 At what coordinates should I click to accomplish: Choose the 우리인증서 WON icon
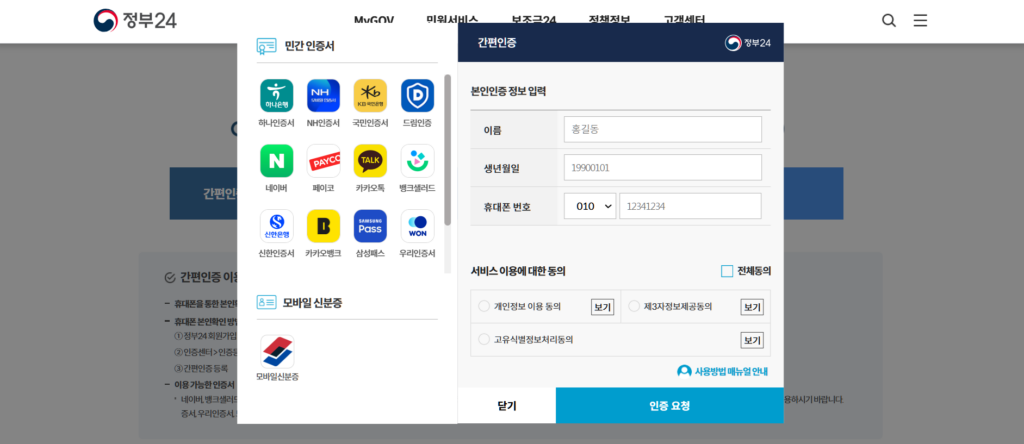point(417,226)
